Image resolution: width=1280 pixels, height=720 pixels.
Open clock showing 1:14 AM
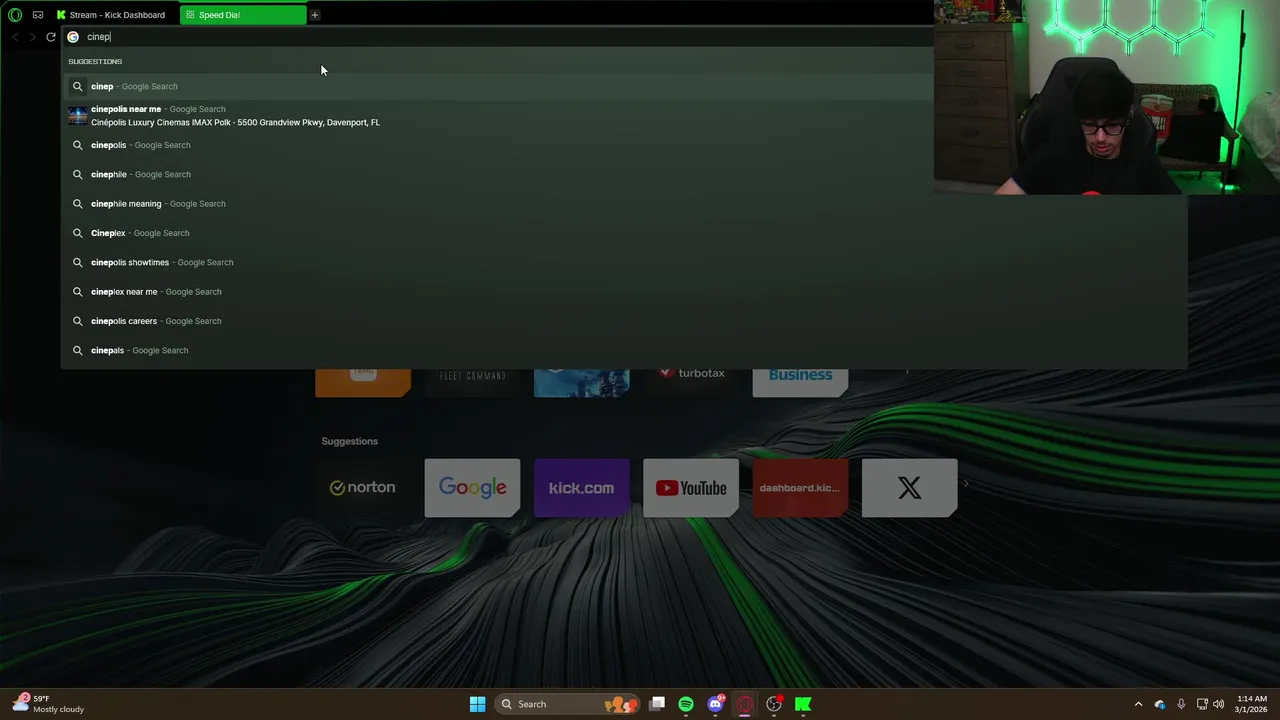[1251, 704]
